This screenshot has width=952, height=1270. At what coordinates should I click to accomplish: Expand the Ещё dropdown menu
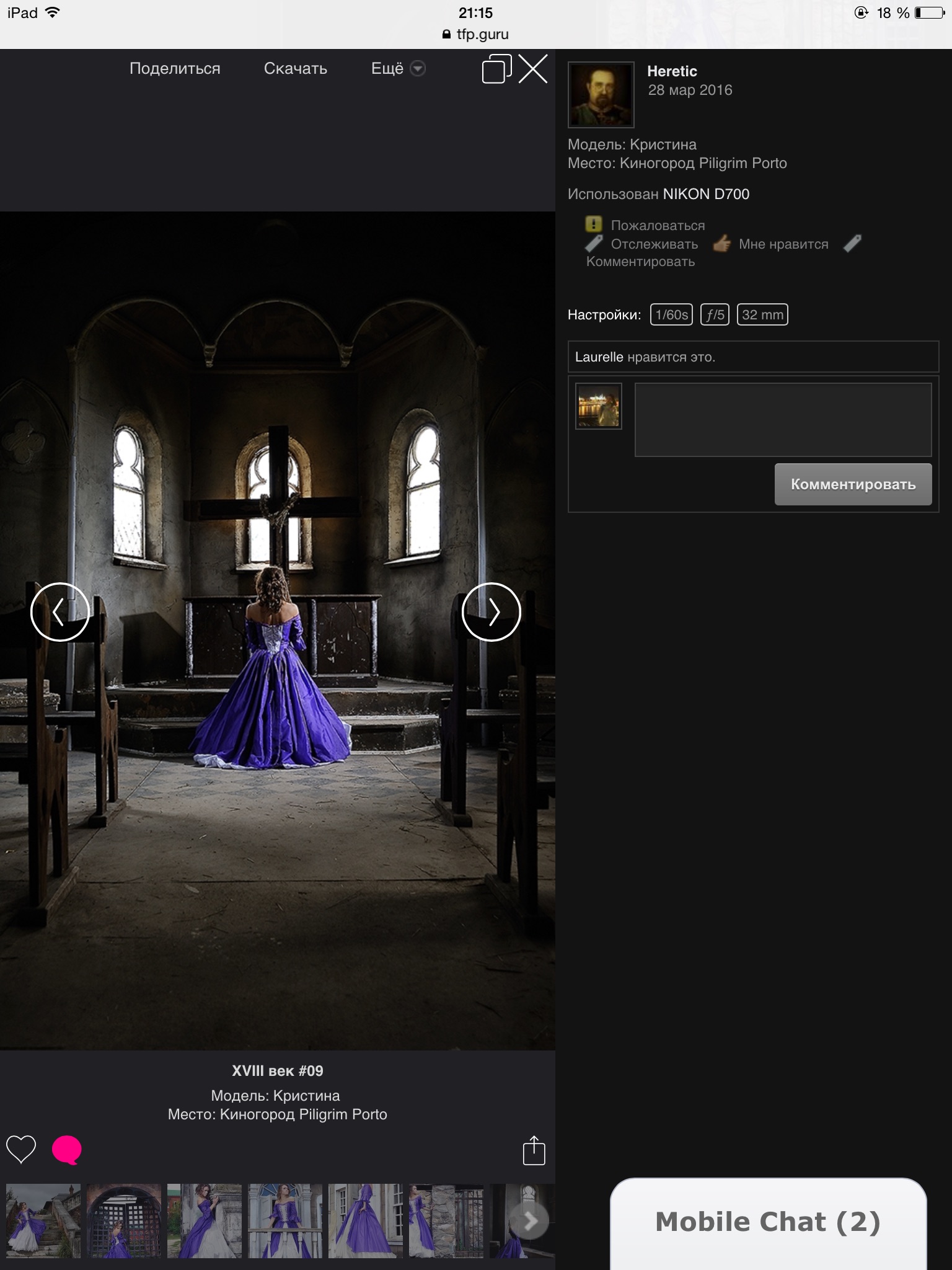click(397, 69)
